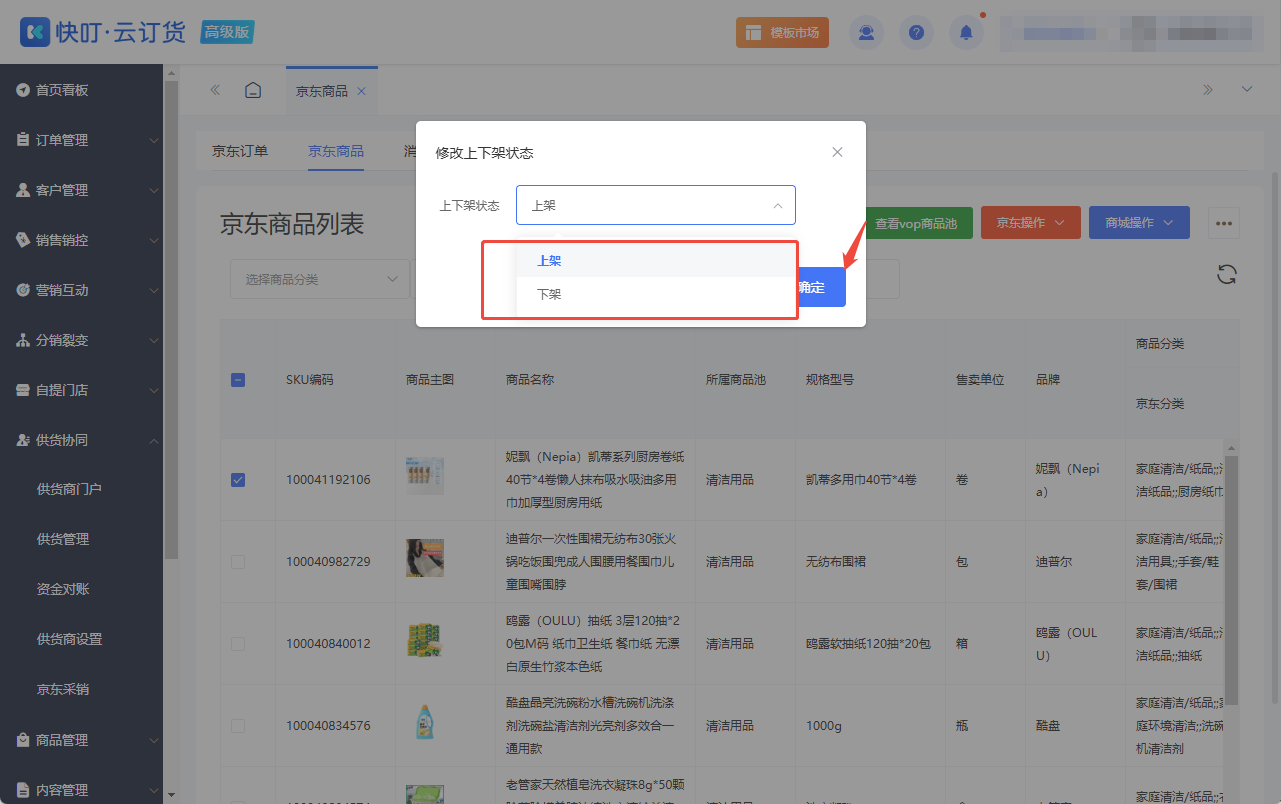Click the 客户管理 person icon
Viewport: 1281px width, 804px height.
pyautogui.click(x=23, y=190)
